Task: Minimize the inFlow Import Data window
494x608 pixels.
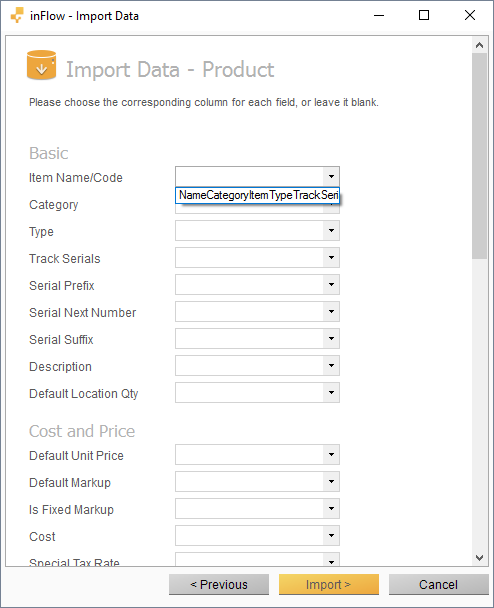Action: point(379,16)
